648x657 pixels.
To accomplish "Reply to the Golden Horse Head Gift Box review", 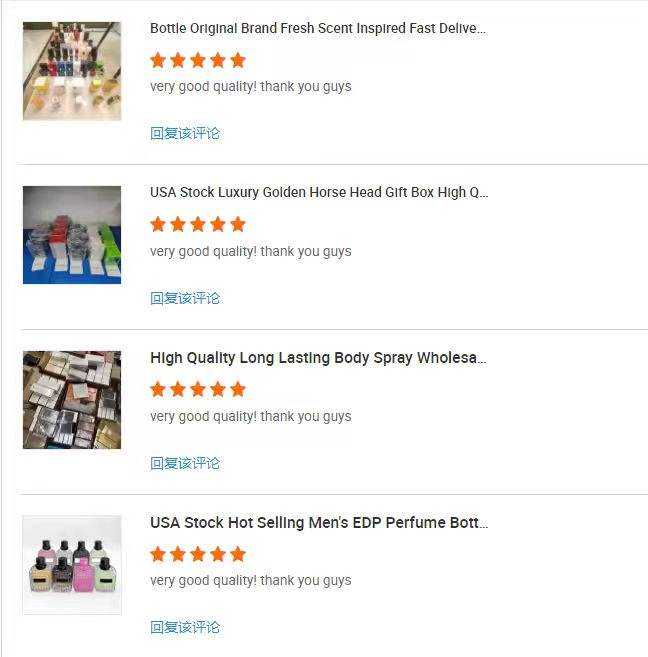I will (x=185, y=298).
